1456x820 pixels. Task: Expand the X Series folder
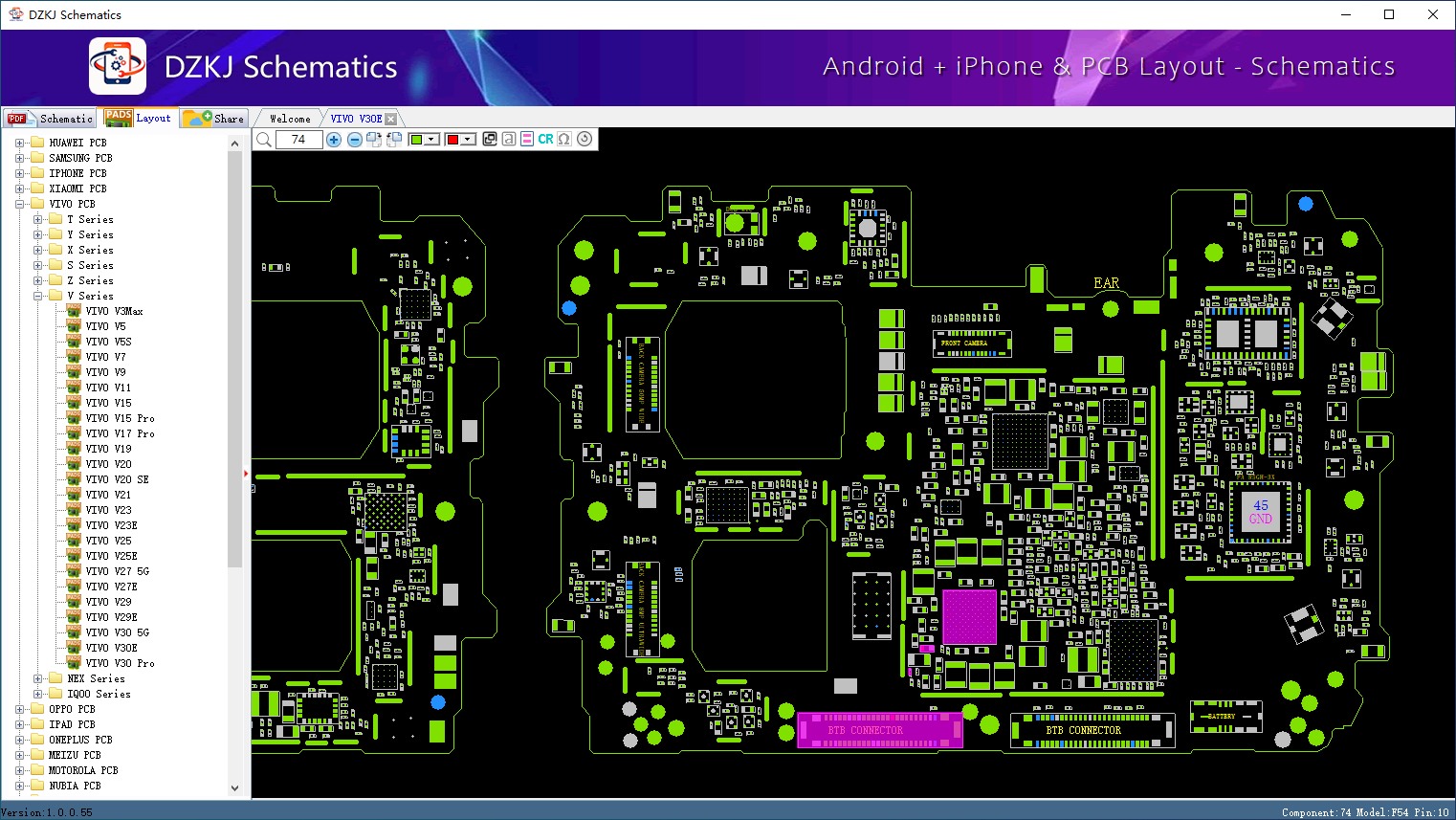pos(37,250)
